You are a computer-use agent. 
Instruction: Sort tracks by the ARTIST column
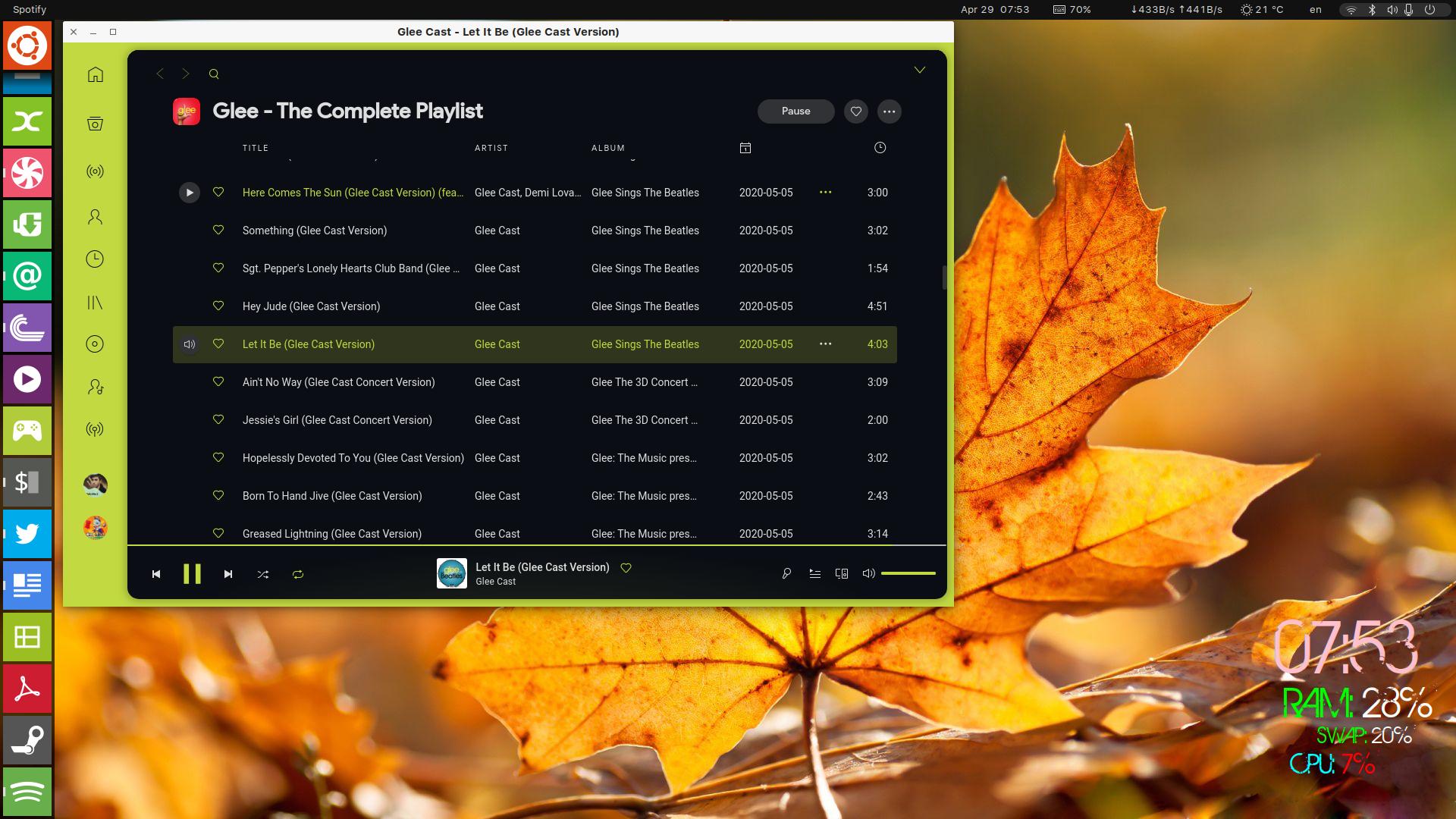[491, 148]
